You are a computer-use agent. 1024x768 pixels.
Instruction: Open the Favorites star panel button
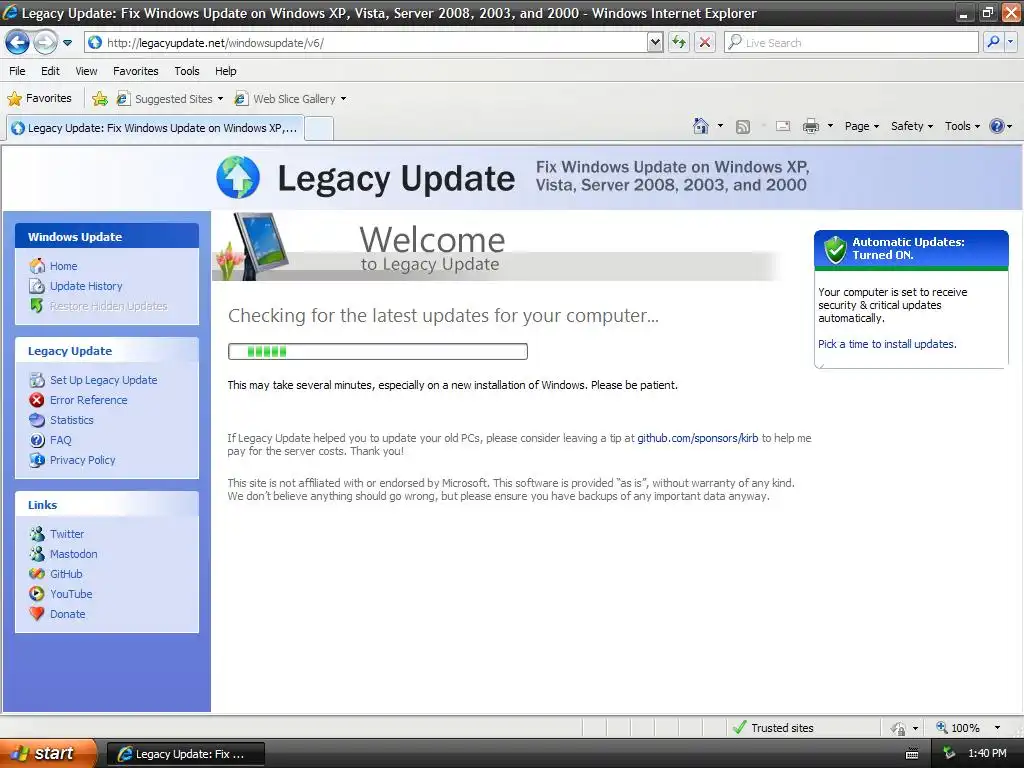[39, 99]
